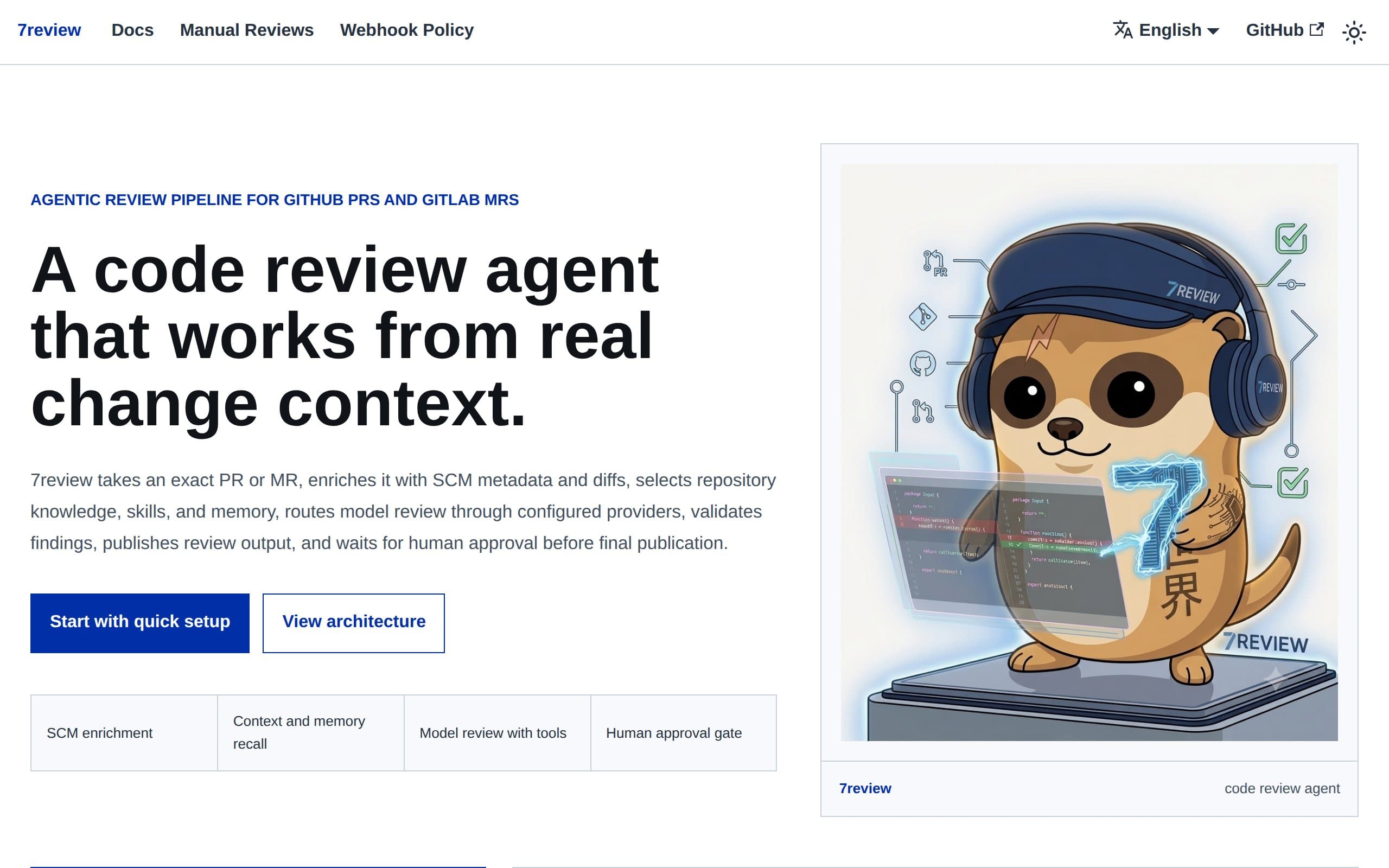Open the GitHub navbar link
The image size is (1389, 868).
pos(1284,30)
